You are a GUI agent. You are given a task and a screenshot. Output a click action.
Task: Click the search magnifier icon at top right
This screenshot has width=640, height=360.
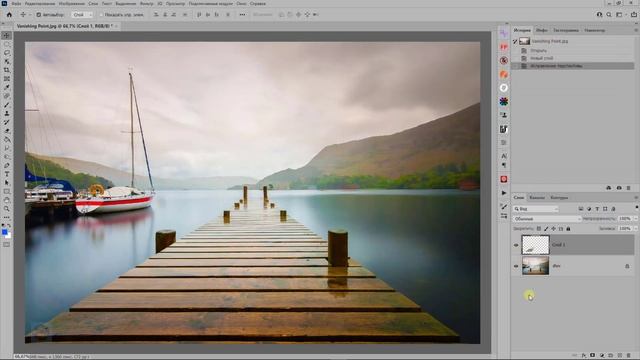click(x=609, y=15)
